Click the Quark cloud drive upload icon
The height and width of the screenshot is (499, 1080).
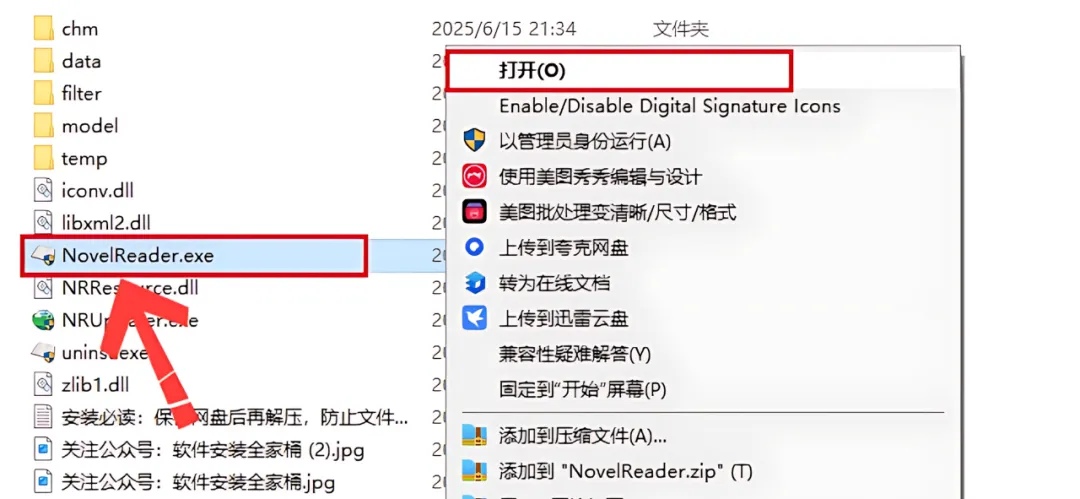click(475, 247)
